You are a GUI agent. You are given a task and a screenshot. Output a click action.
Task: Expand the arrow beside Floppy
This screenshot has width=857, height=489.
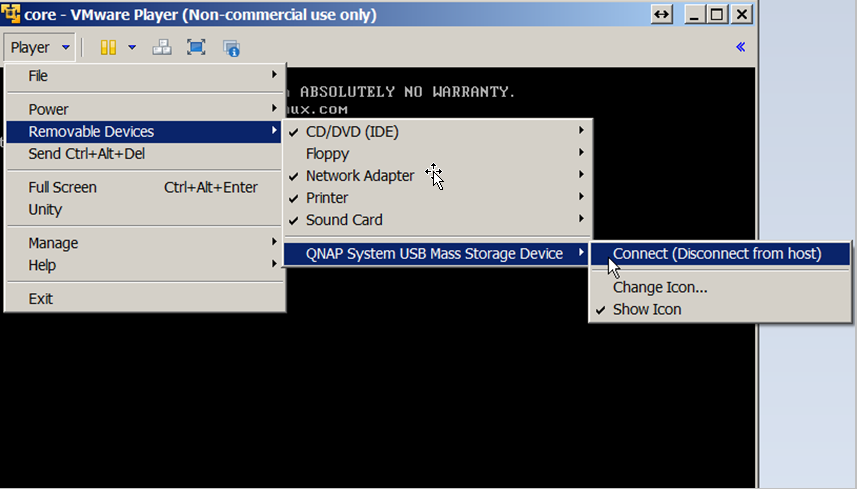click(582, 152)
